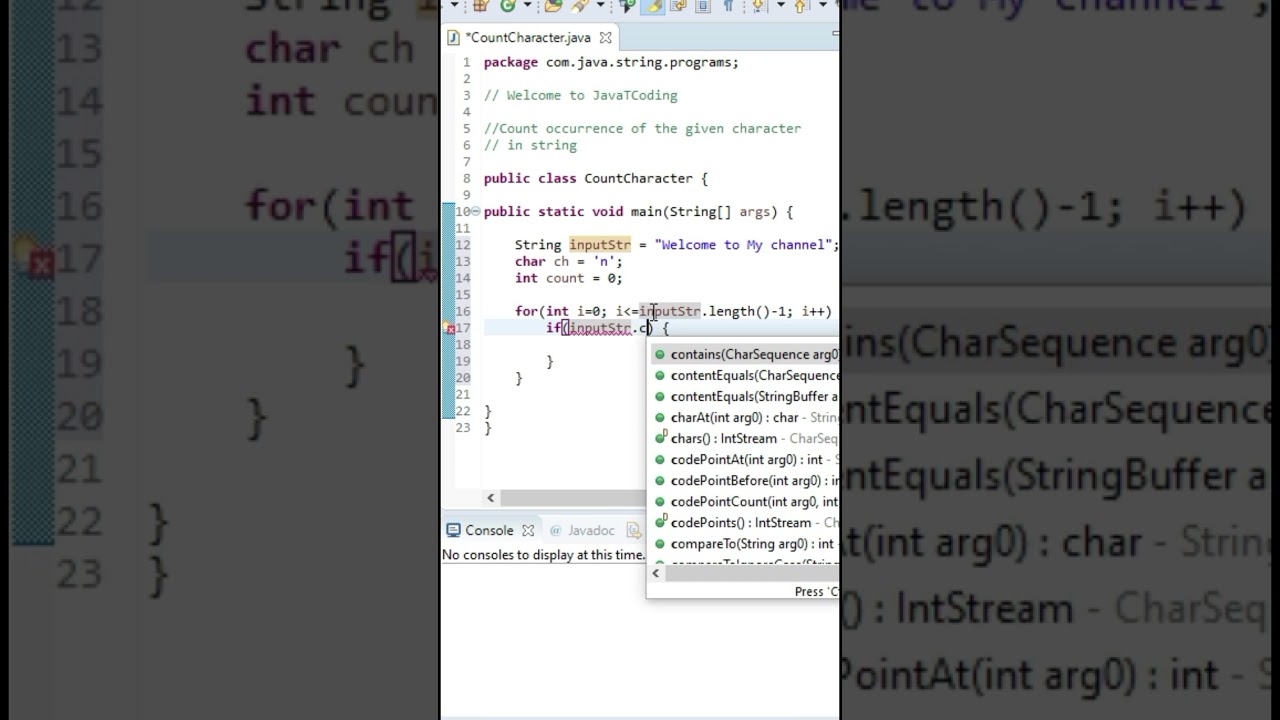Toggle the Java editor breadcrumb
The width and height of the screenshot is (1280, 720).
coord(627,5)
